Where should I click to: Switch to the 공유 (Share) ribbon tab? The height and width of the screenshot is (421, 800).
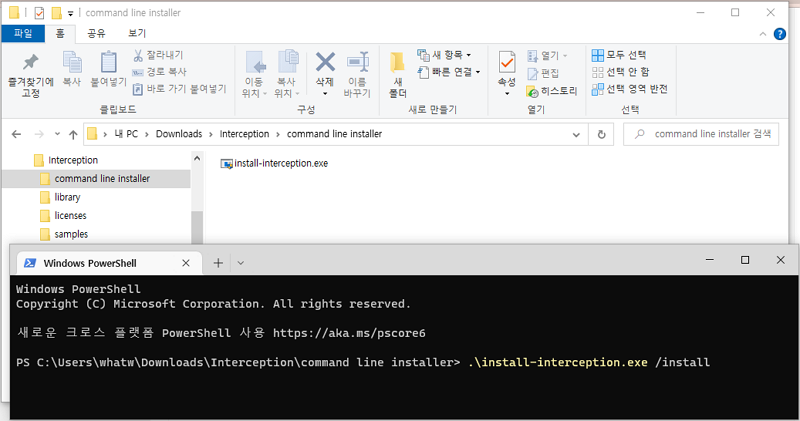click(x=96, y=33)
